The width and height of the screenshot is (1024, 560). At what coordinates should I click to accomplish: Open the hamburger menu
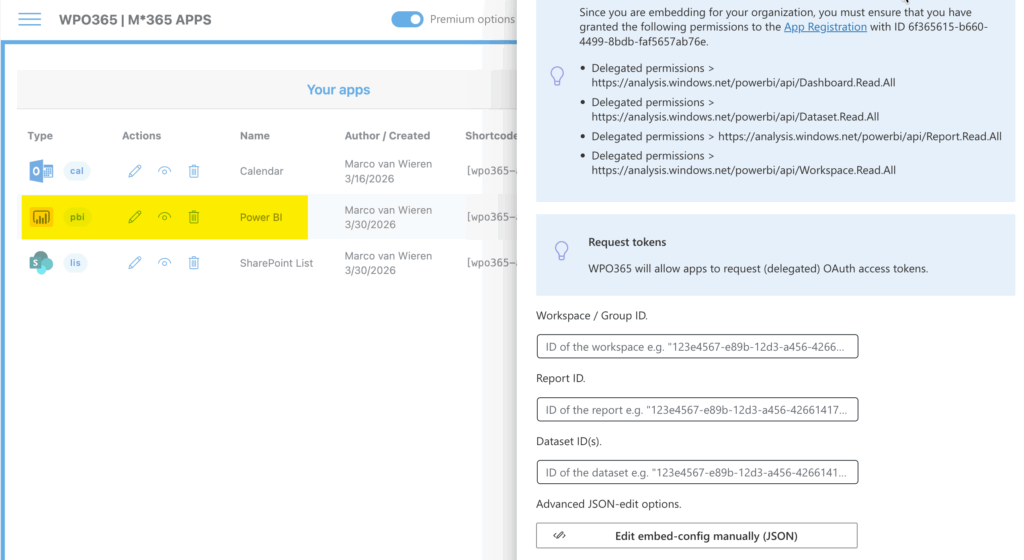(29, 20)
